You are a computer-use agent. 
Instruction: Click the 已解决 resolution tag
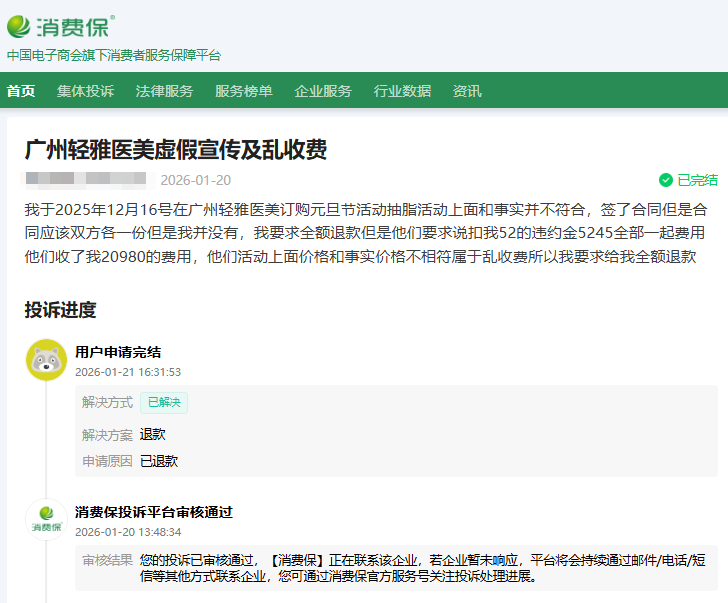163,403
